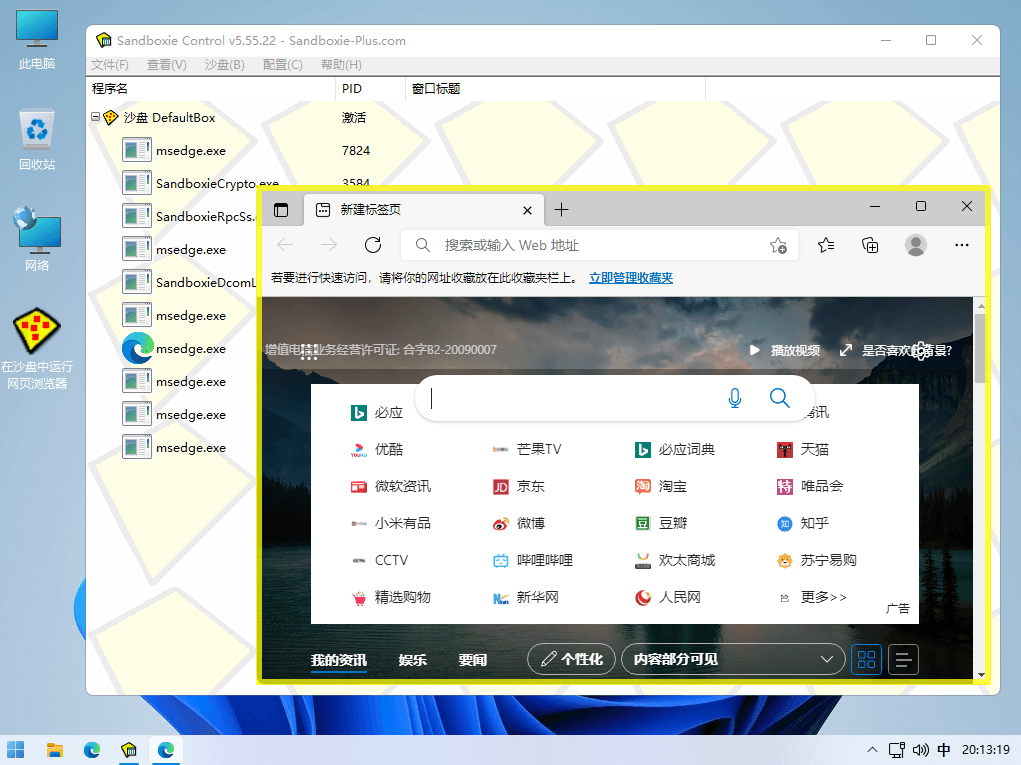The image size is (1021, 765).
Task: Click the PID column header
Action: point(371,89)
